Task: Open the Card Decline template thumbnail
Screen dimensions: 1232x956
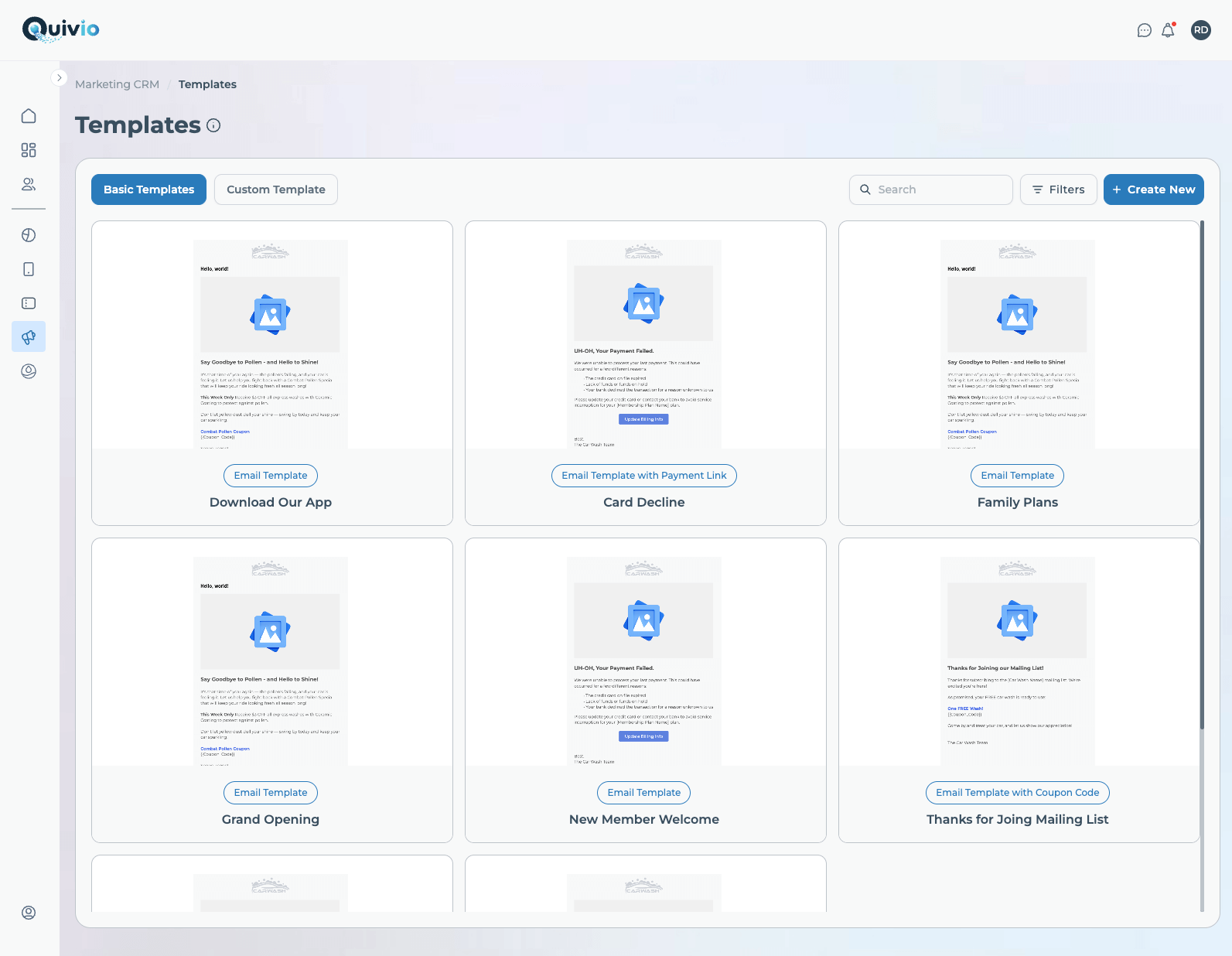Action: pyautogui.click(x=644, y=344)
